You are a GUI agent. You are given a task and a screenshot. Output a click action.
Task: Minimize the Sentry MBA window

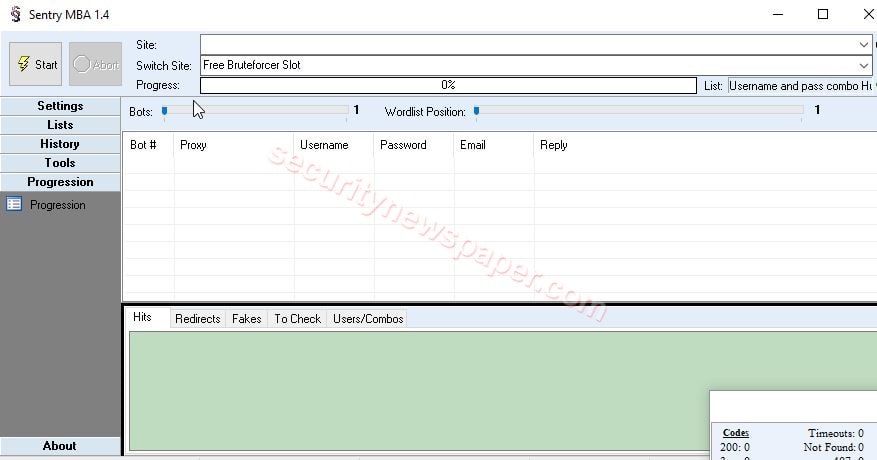[x=778, y=14]
